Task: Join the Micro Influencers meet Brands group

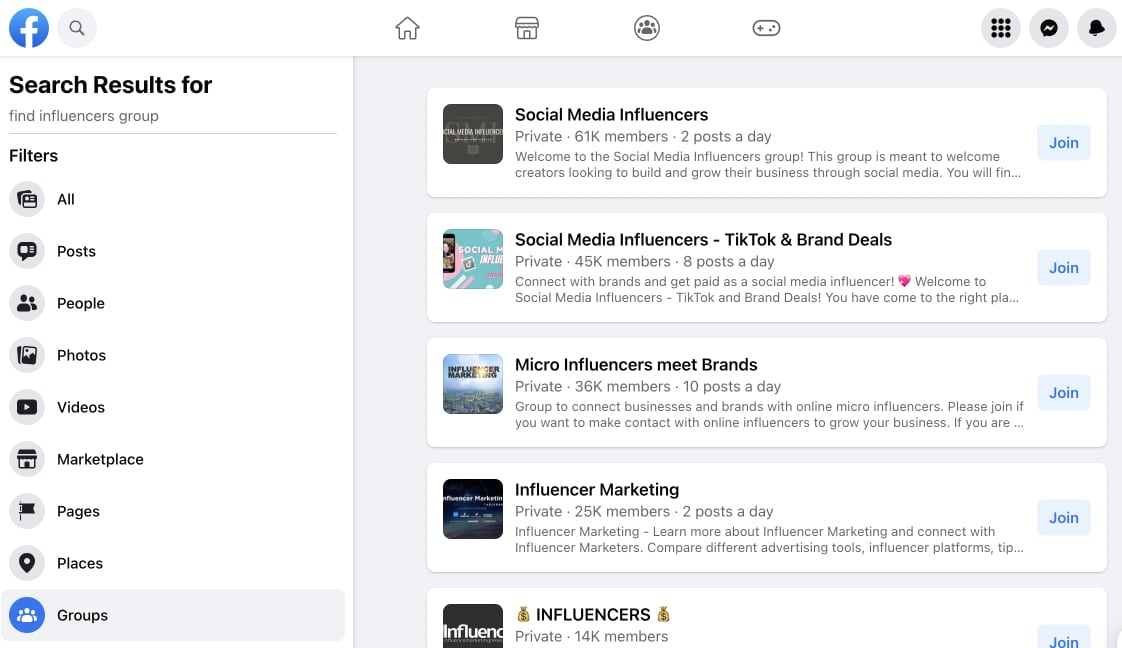Action: (1063, 393)
